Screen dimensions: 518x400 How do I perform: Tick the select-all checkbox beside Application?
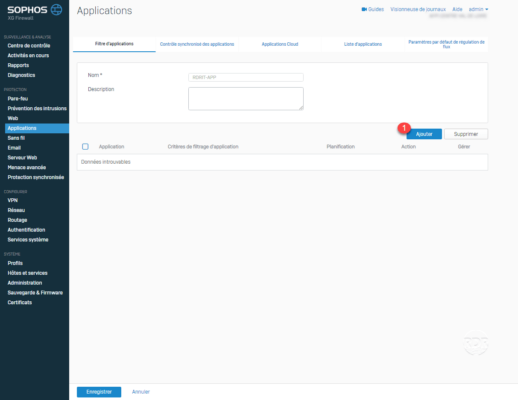point(85,147)
